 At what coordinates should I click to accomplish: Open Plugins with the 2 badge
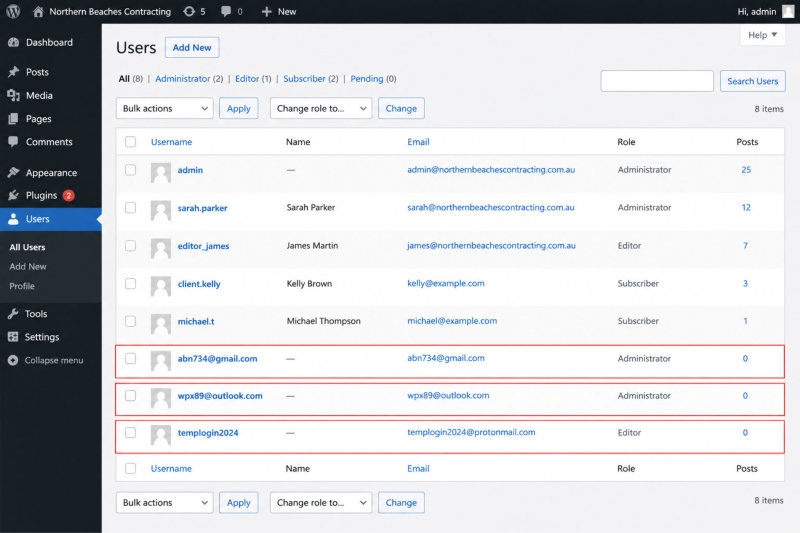(50, 195)
